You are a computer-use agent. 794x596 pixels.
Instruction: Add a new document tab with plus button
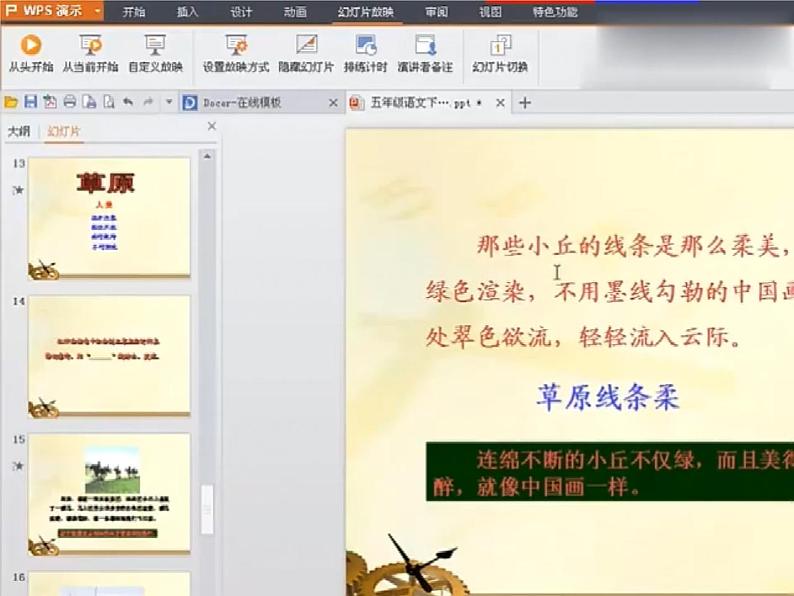click(524, 103)
